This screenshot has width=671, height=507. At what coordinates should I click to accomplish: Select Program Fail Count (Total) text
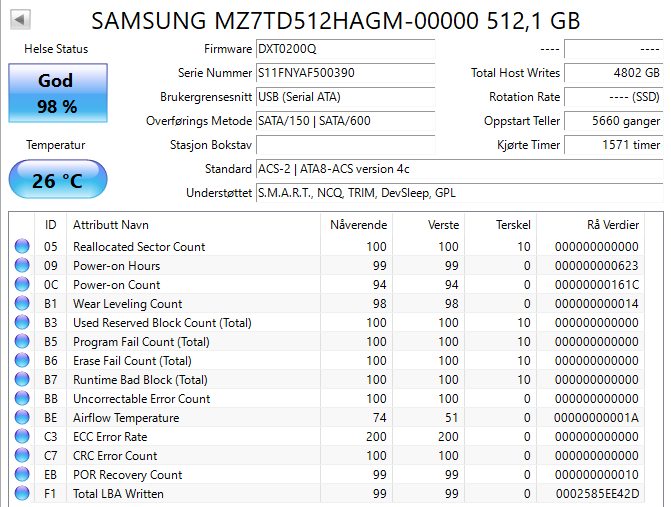(141, 342)
